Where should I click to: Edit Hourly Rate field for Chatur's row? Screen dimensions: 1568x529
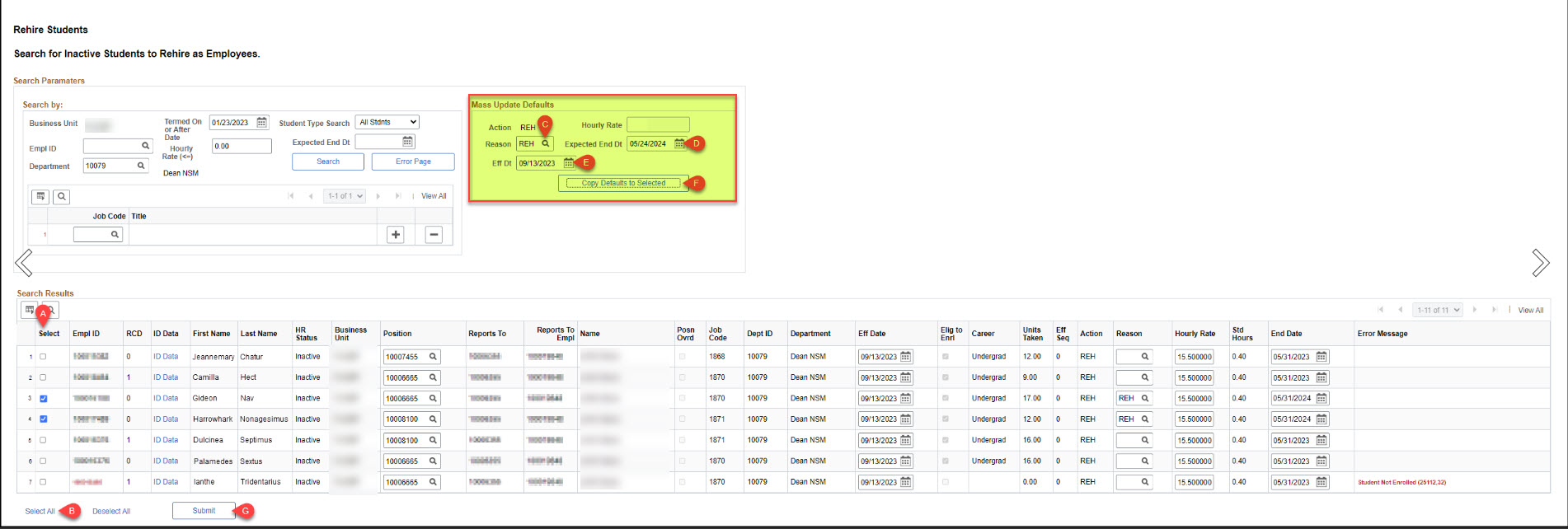pyautogui.click(x=1194, y=357)
